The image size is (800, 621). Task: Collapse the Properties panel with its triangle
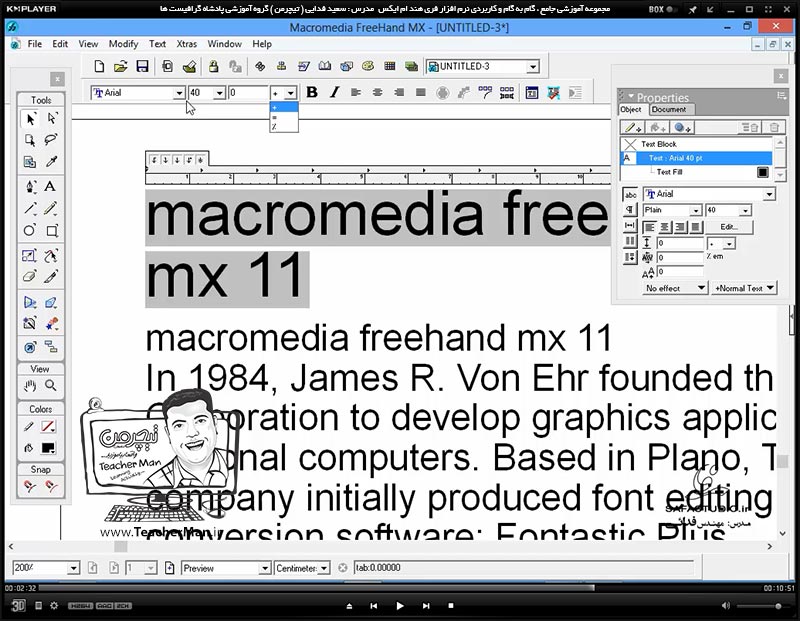coord(631,96)
